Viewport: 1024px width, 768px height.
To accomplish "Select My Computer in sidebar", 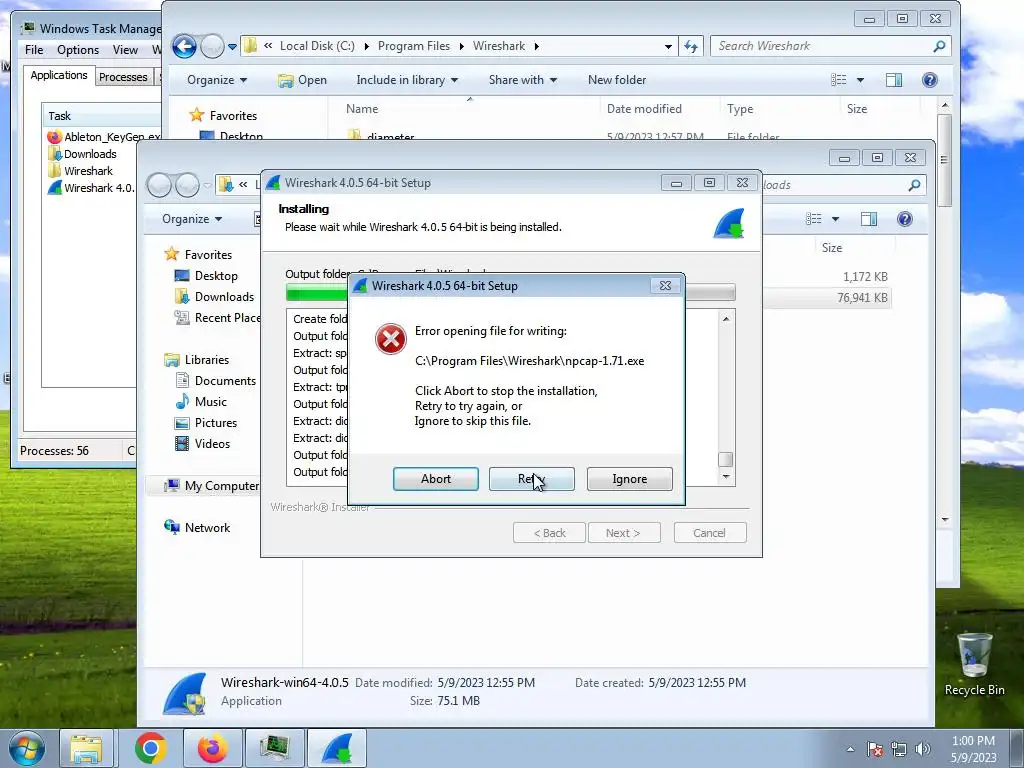I will (x=212, y=485).
